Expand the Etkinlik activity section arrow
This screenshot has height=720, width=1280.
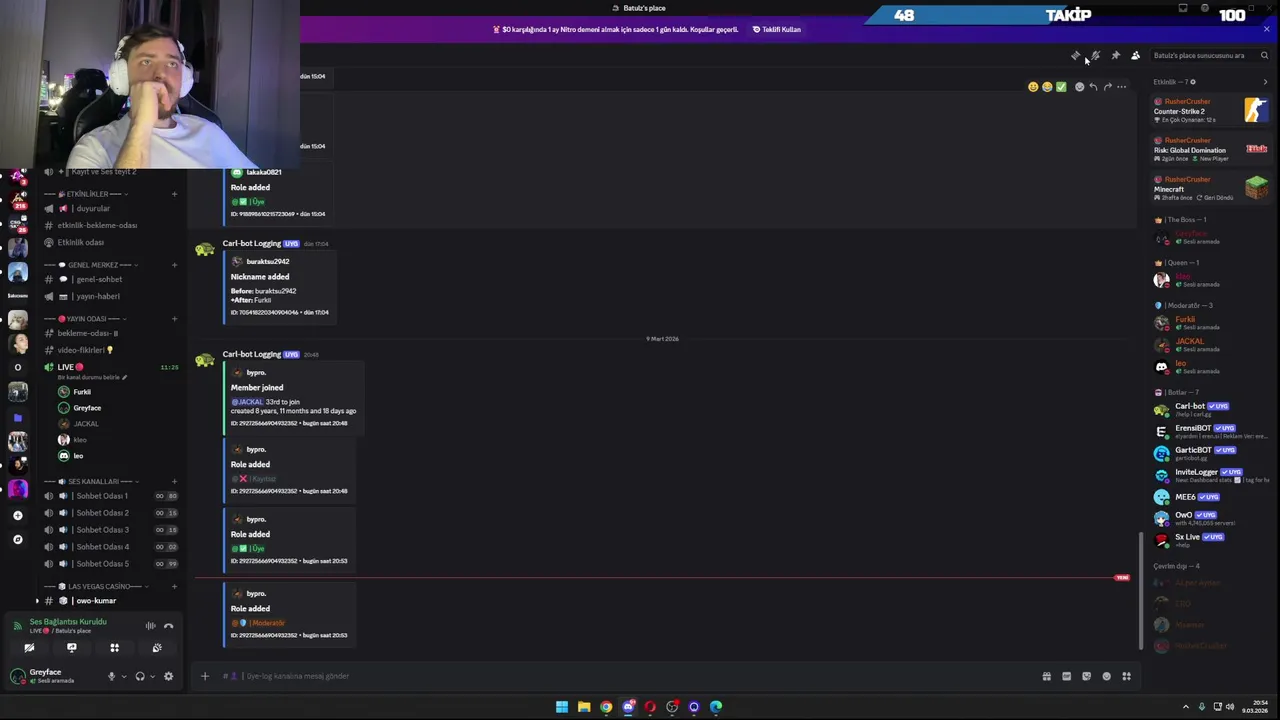[1265, 82]
